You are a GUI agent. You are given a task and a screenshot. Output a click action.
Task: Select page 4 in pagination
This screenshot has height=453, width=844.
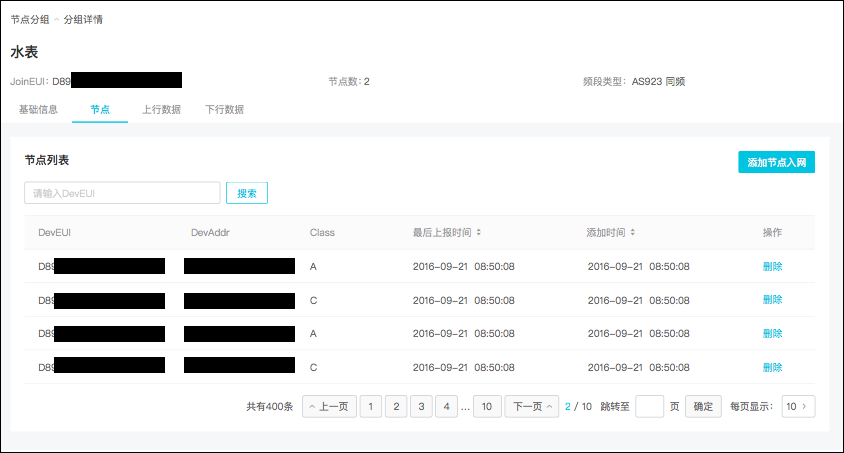tap(447, 406)
